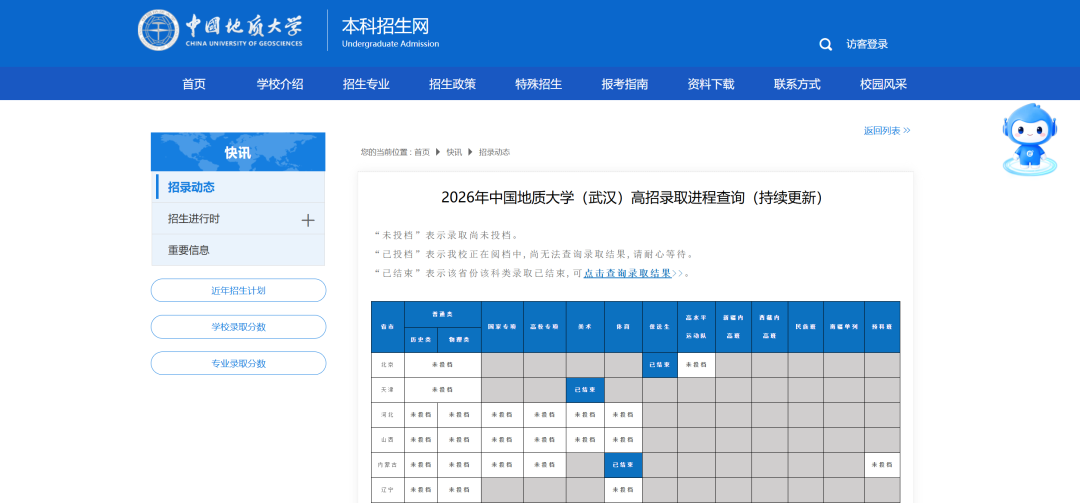Click 预科班 table header
This screenshot has height=503, width=1080.
(882, 327)
